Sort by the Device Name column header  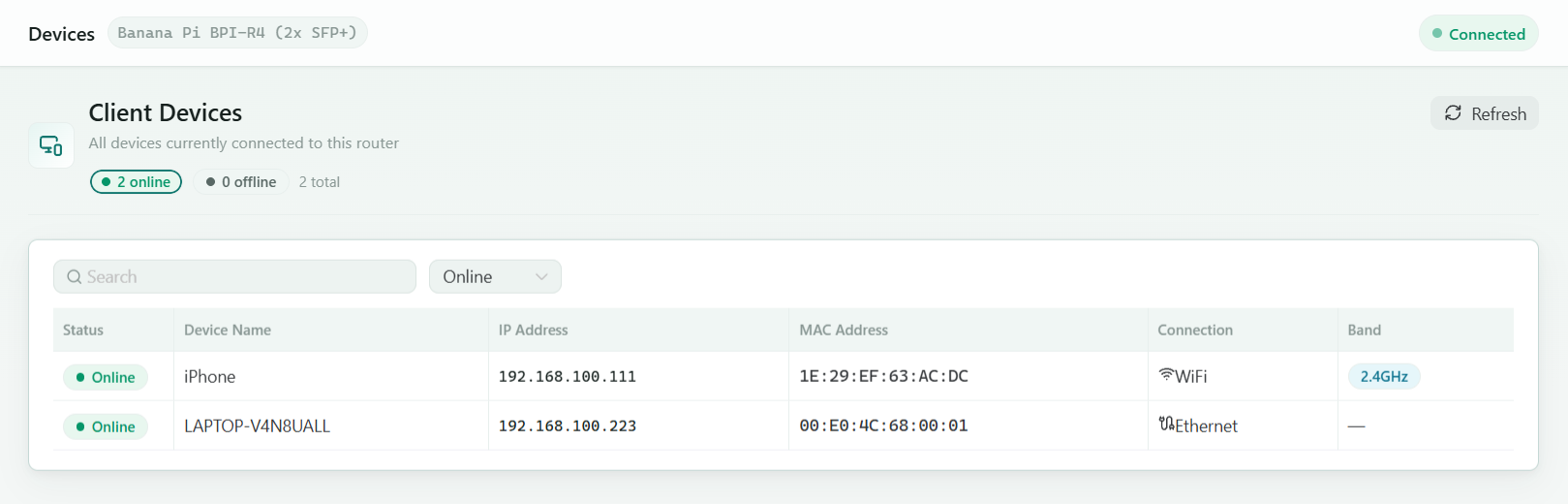[228, 330]
